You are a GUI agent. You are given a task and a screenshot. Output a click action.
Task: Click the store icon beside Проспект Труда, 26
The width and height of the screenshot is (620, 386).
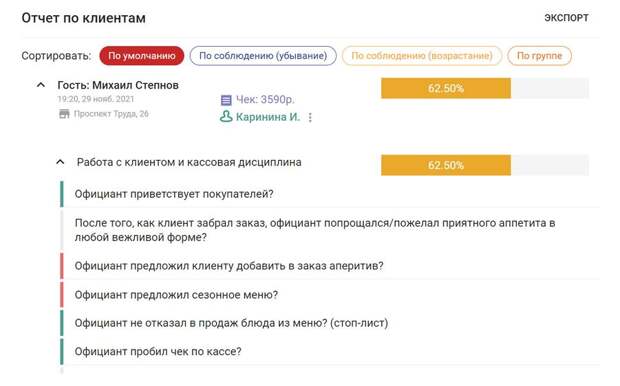(x=64, y=114)
